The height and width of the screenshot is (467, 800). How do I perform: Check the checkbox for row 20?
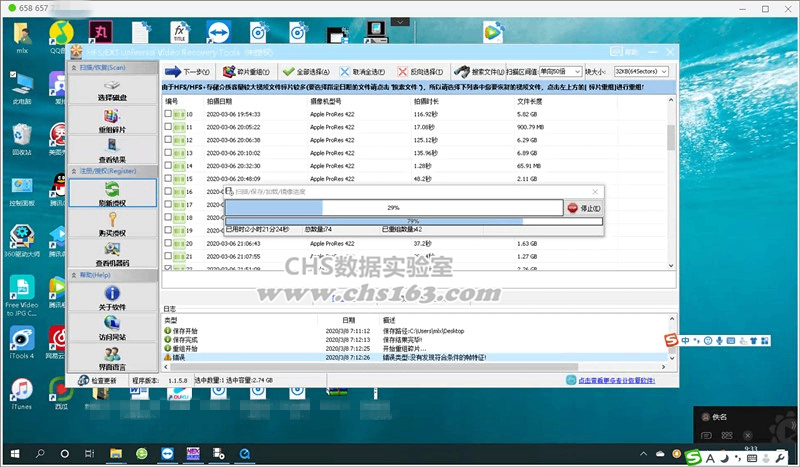pos(168,243)
